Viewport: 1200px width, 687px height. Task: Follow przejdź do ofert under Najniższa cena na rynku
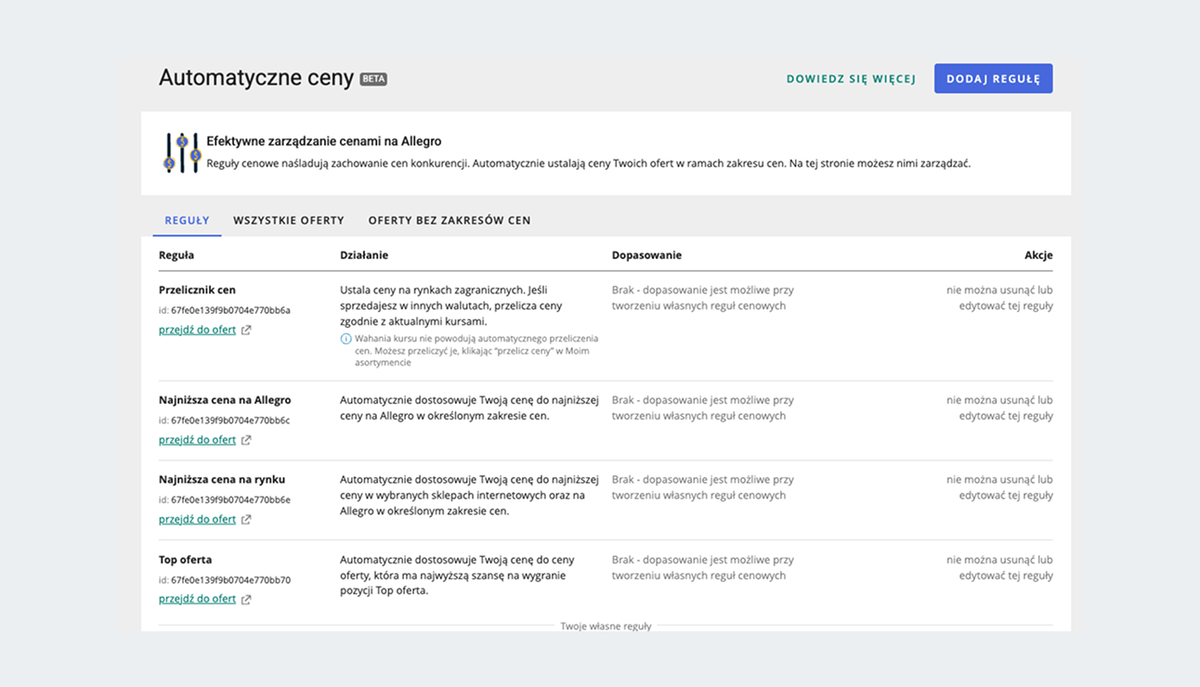pyautogui.click(x=198, y=520)
